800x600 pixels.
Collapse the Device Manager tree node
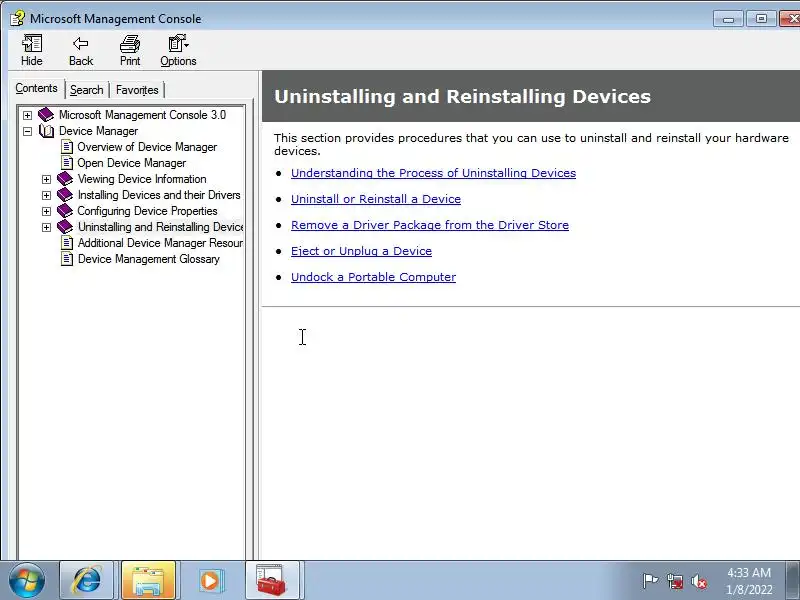28,132
